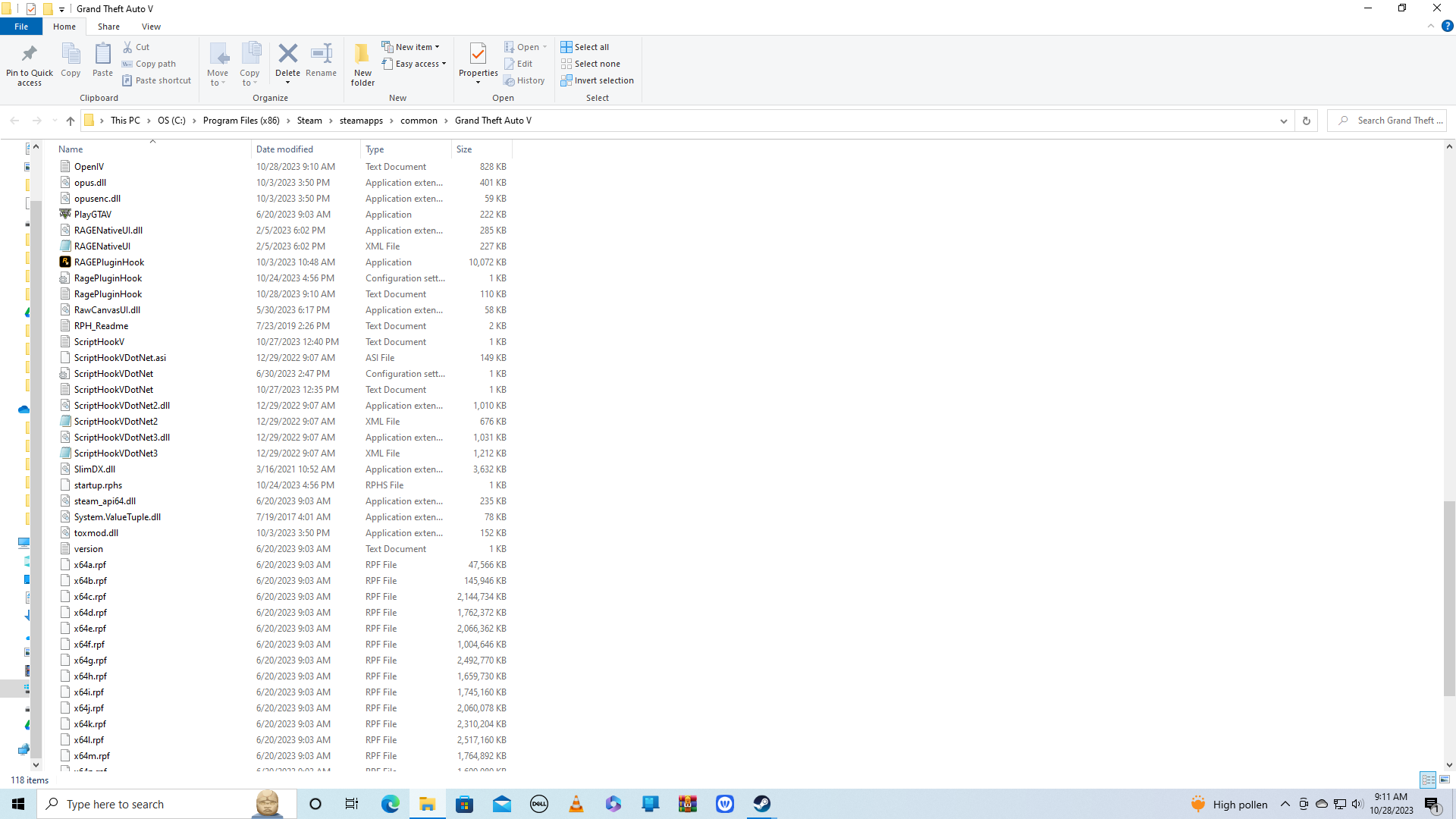The height and width of the screenshot is (819, 1456).
Task: Click steamapps in the breadcrumb path
Action: point(361,121)
